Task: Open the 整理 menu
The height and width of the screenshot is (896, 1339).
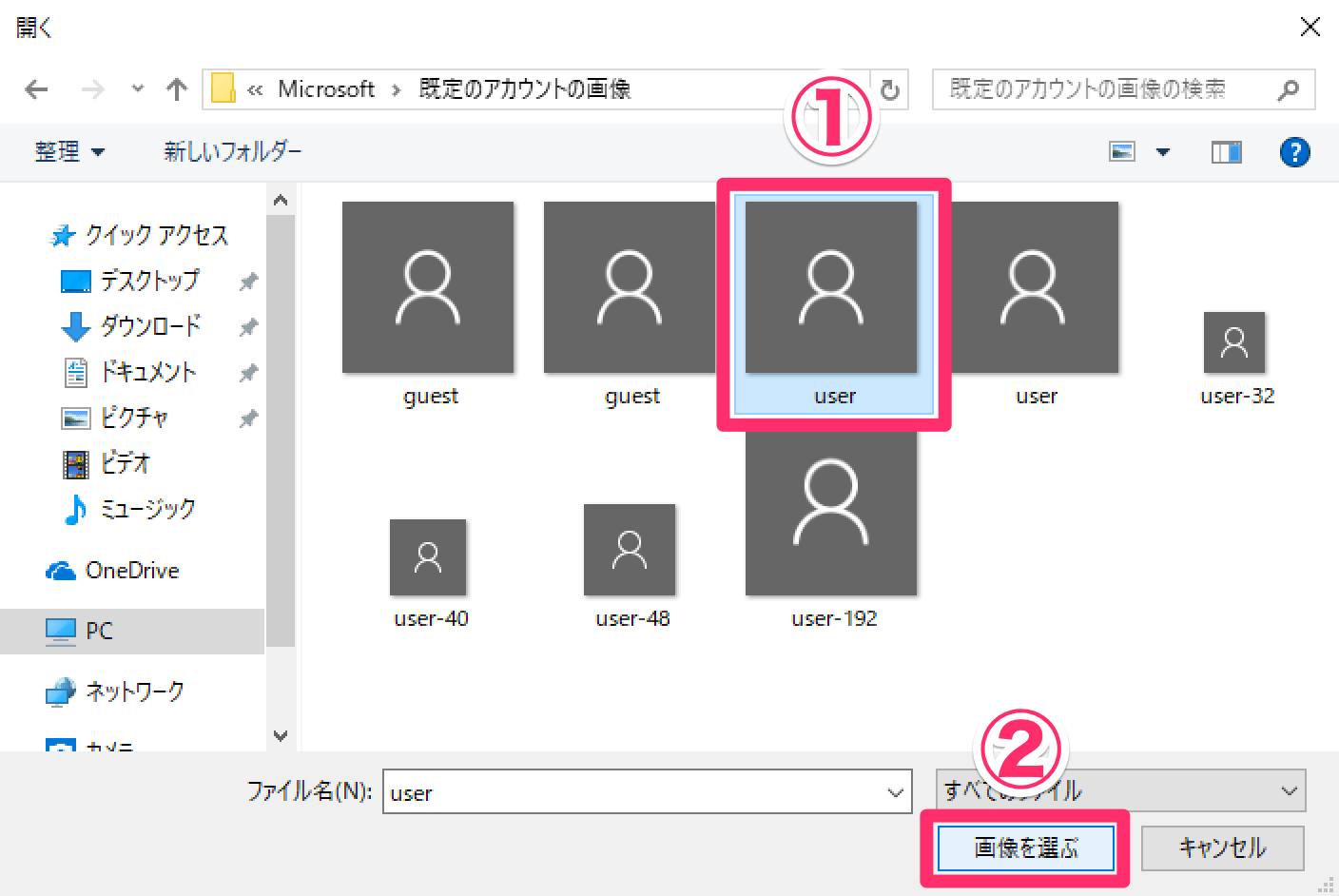Action: [x=69, y=151]
